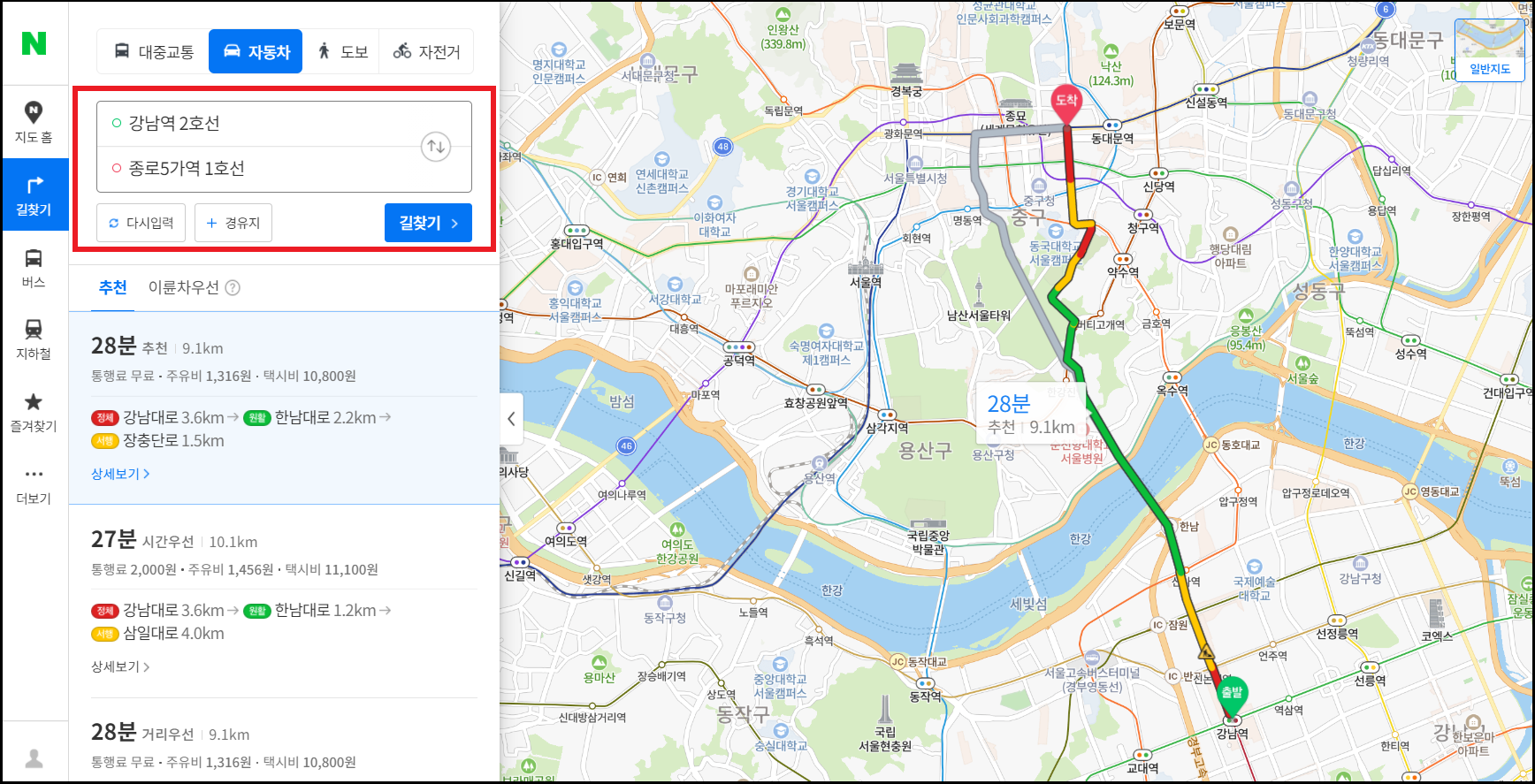Click 동대문역 station on map
This screenshot has height=784, width=1535.
pos(1112,132)
